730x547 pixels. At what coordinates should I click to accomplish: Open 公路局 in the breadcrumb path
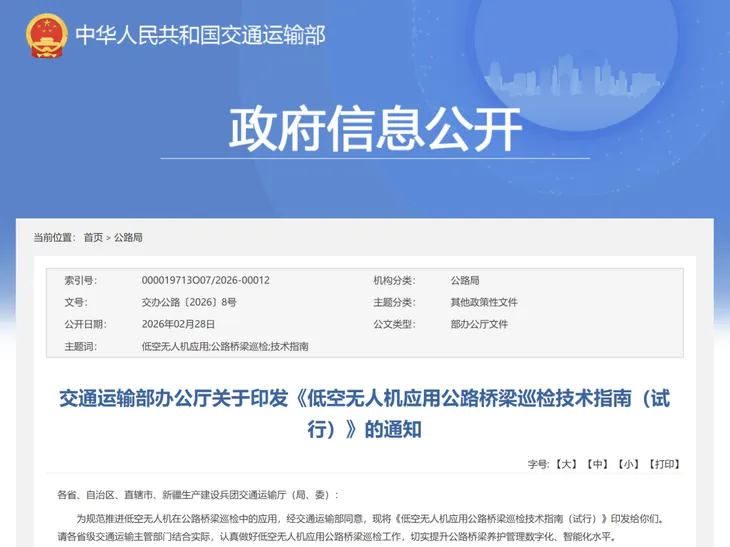[x=128, y=238]
